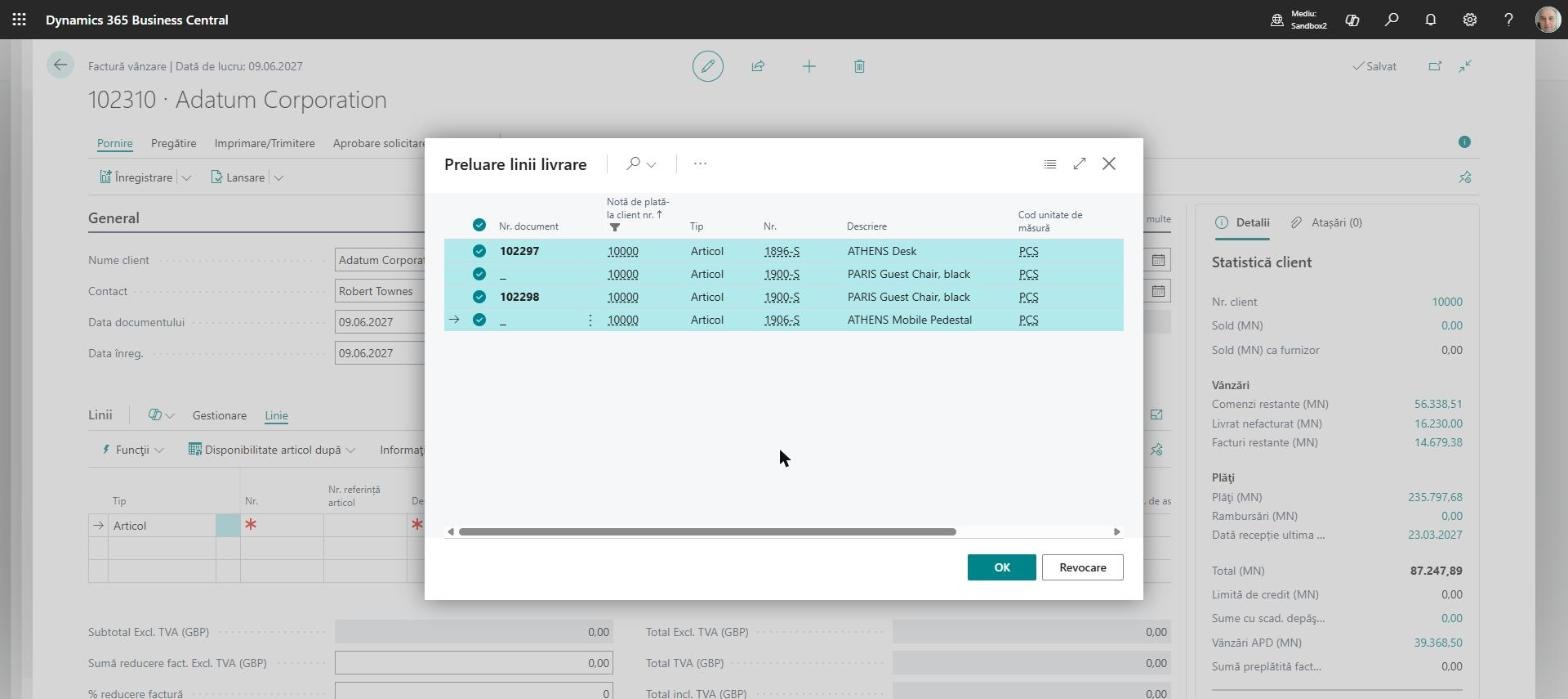Image resolution: width=1568 pixels, height=699 pixels.
Task: Click the right arrow of the dialog scrollbar
Action: 1116,532
